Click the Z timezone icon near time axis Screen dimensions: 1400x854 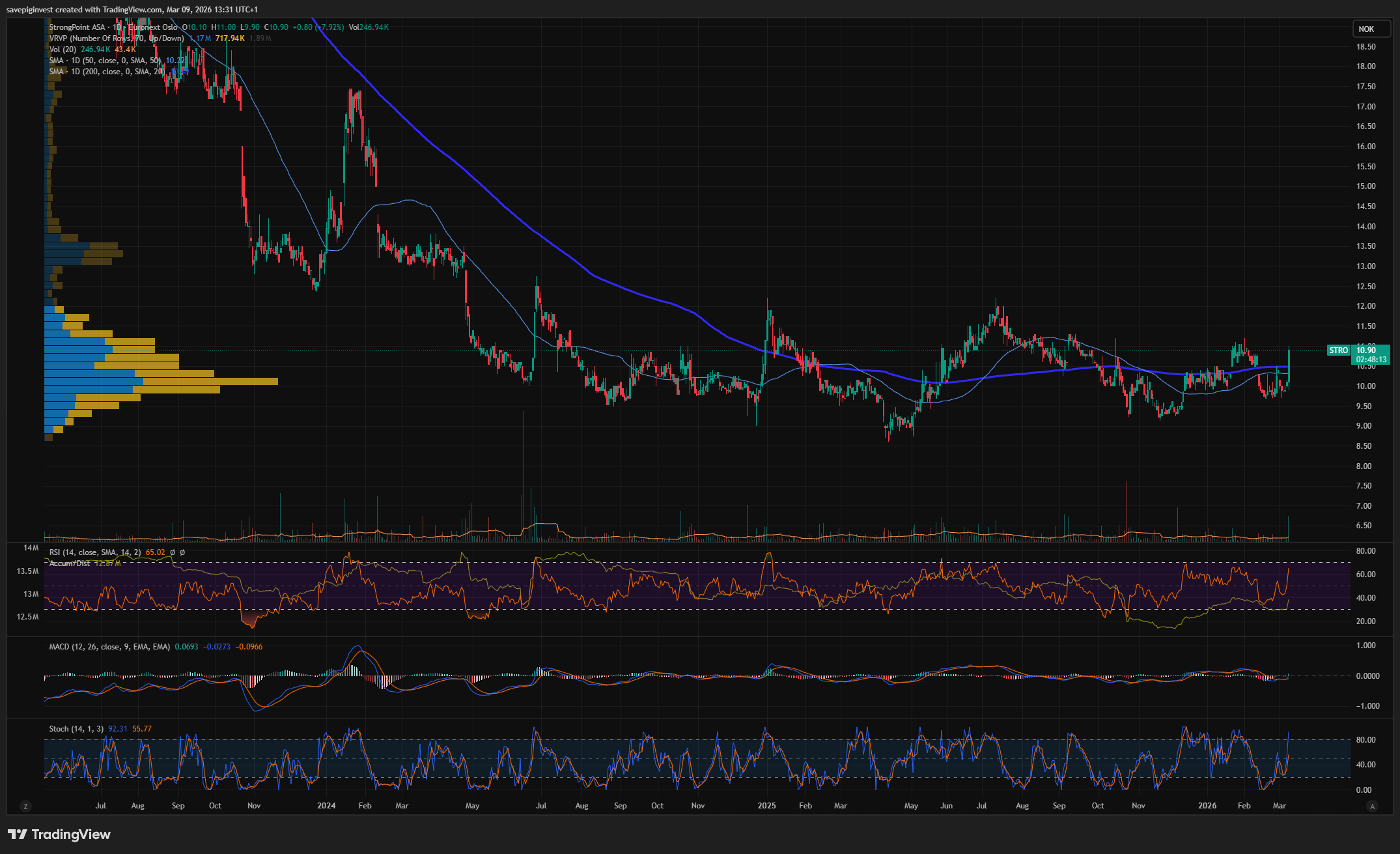pyautogui.click(x=25, y=806)
